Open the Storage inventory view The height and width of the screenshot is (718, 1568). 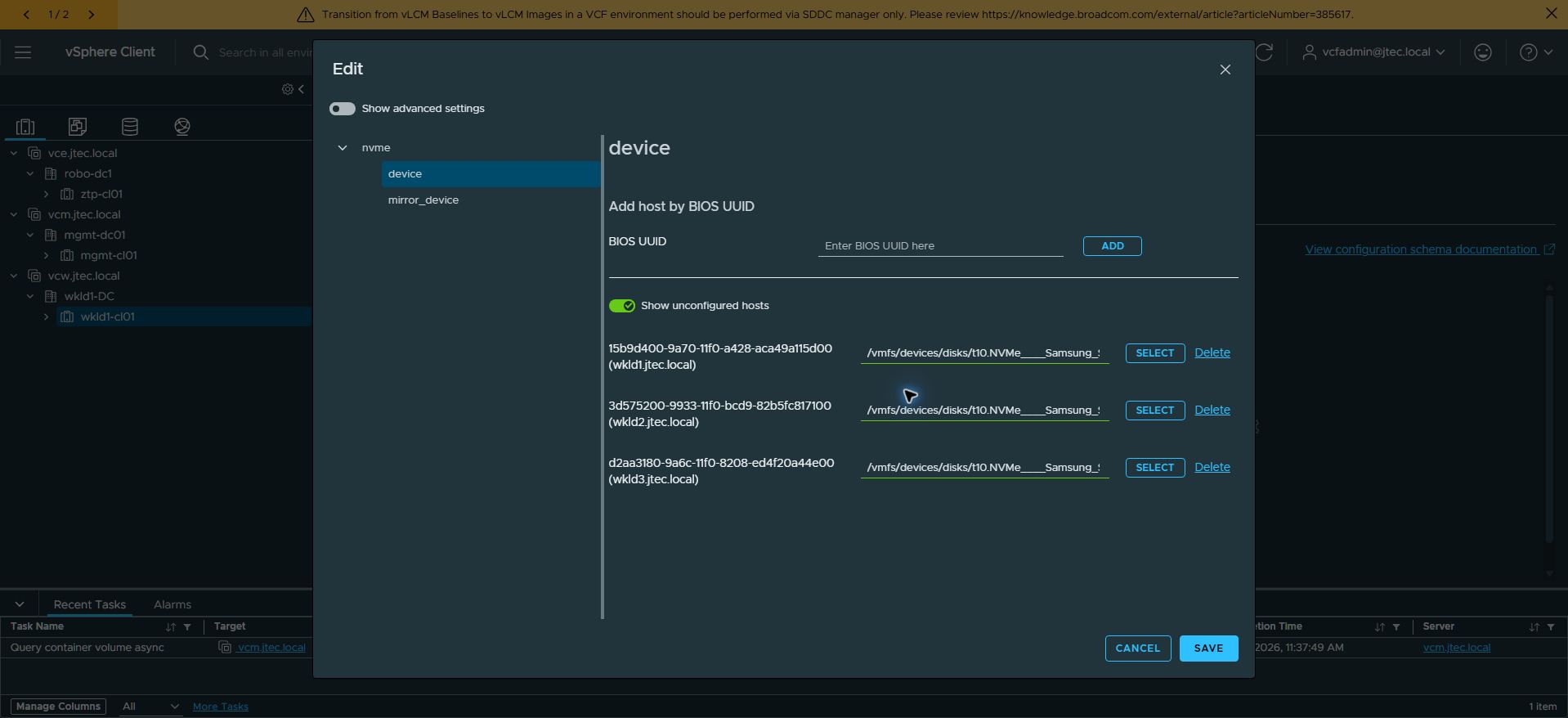(130, 127)
